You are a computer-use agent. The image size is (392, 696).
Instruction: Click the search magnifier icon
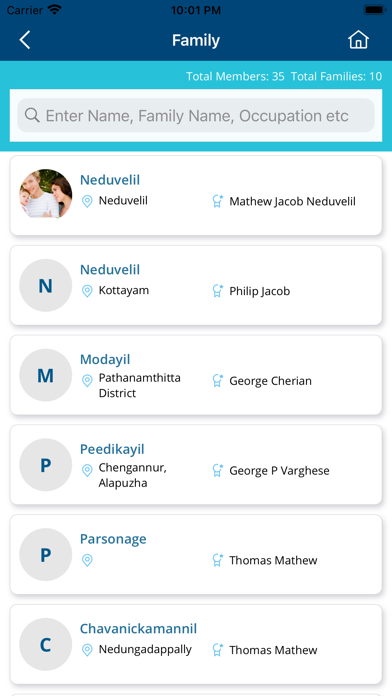(x=32, y=115)
